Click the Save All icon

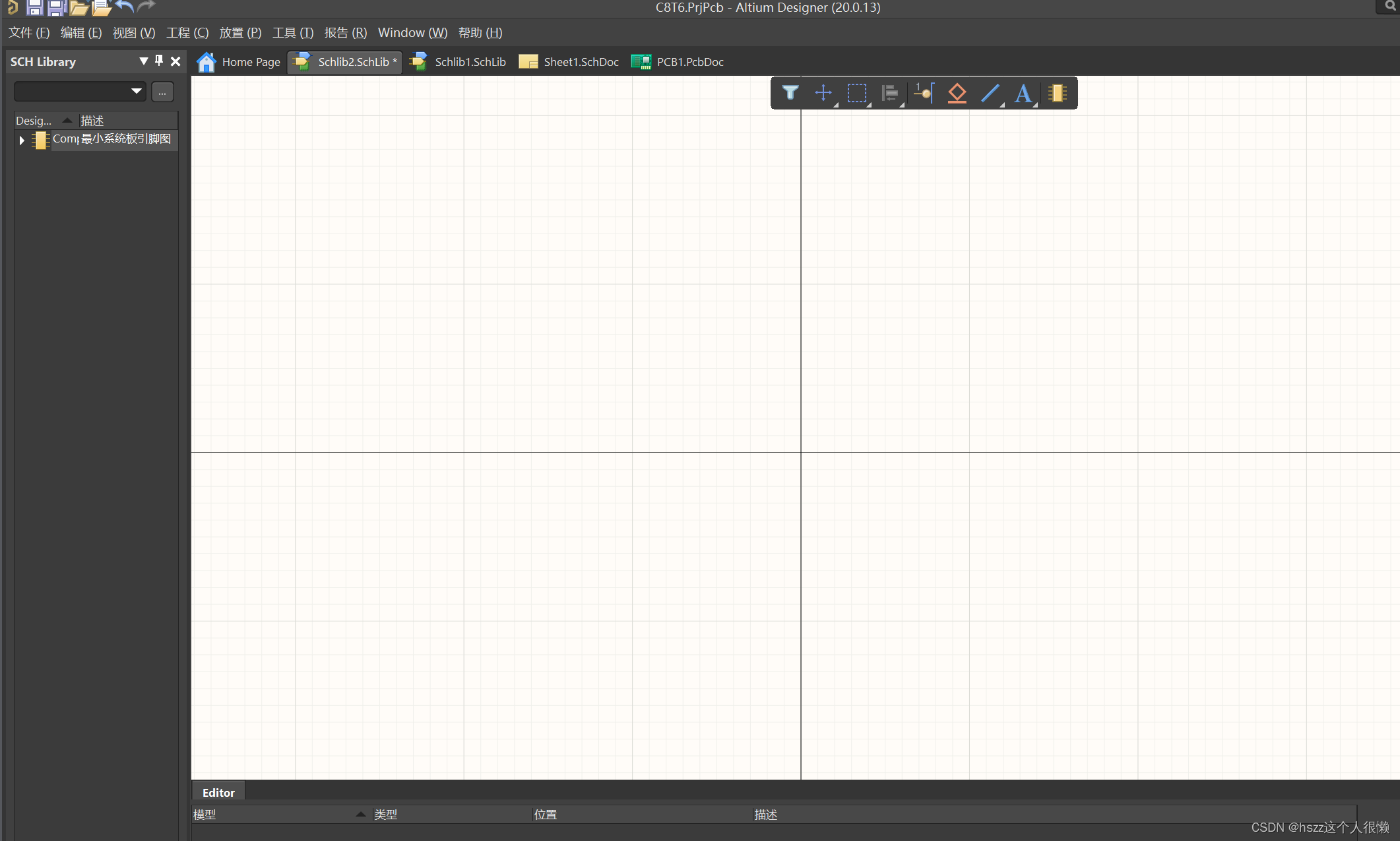[x=57, y=7]
